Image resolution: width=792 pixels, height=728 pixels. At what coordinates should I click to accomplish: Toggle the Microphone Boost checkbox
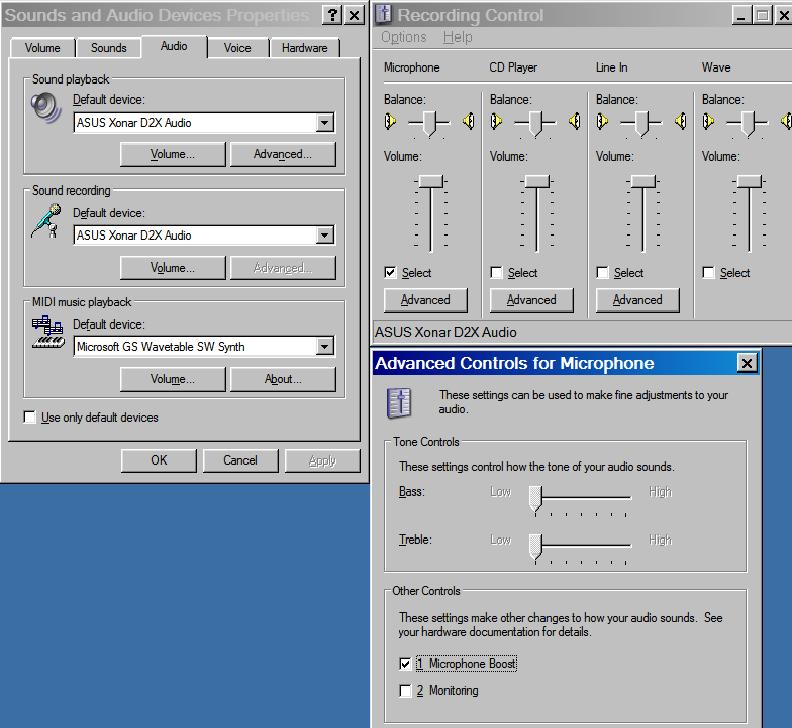(405, 663)
